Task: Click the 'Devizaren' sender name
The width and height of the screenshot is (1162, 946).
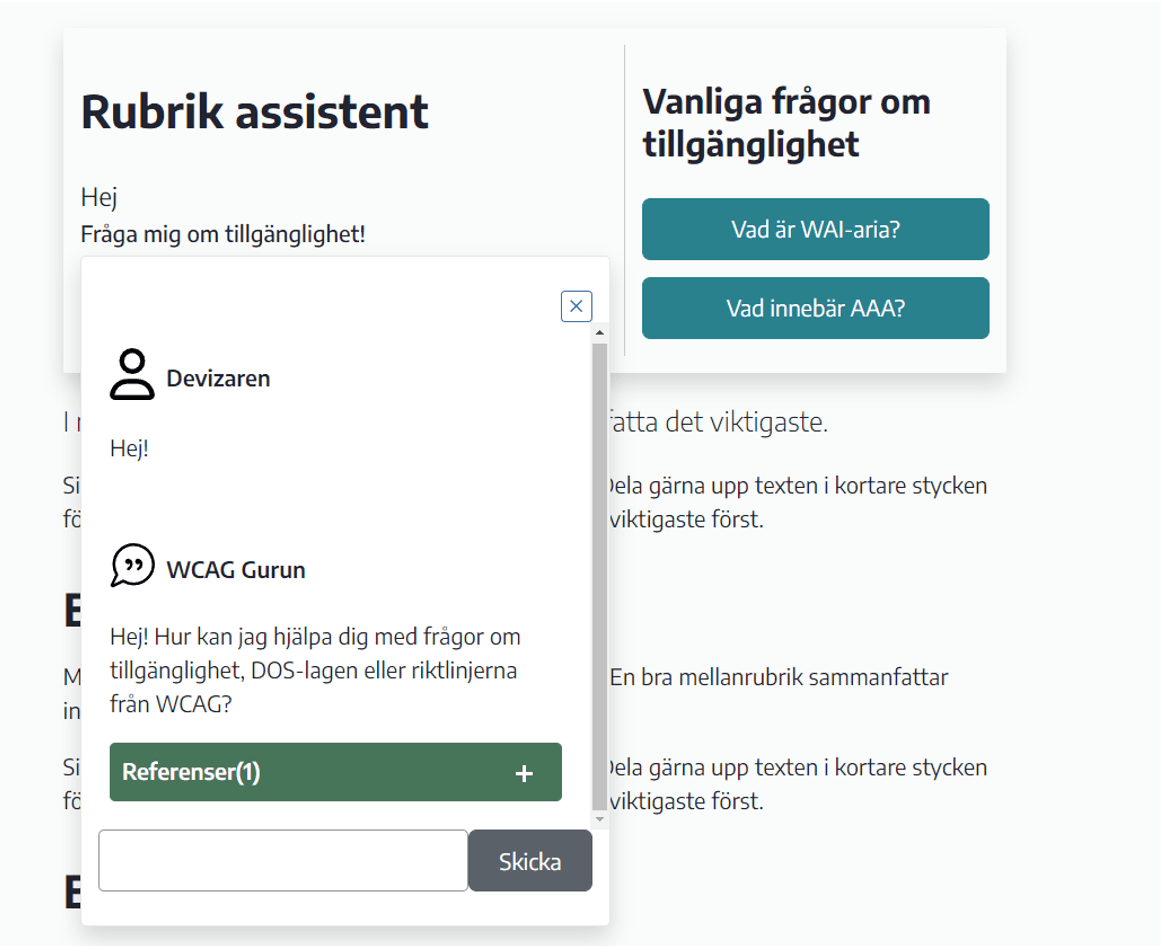Action: [x=218, y=378]
